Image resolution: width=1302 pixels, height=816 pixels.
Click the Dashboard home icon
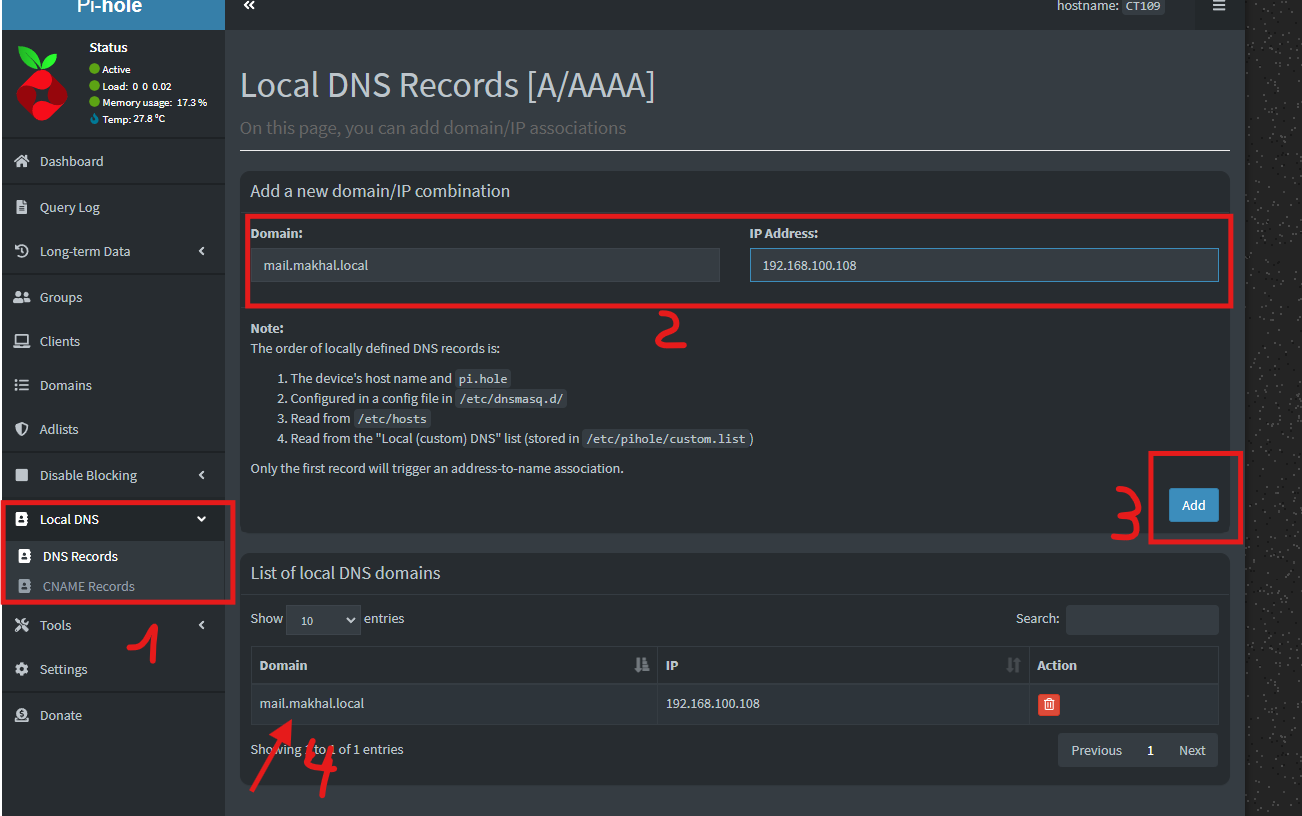(22, 161)
